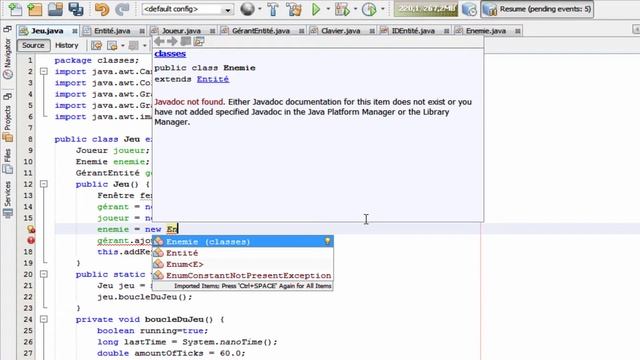Click the Profile Project icon
This screenshot has width=640, height=360.
(x=369, y=9)
